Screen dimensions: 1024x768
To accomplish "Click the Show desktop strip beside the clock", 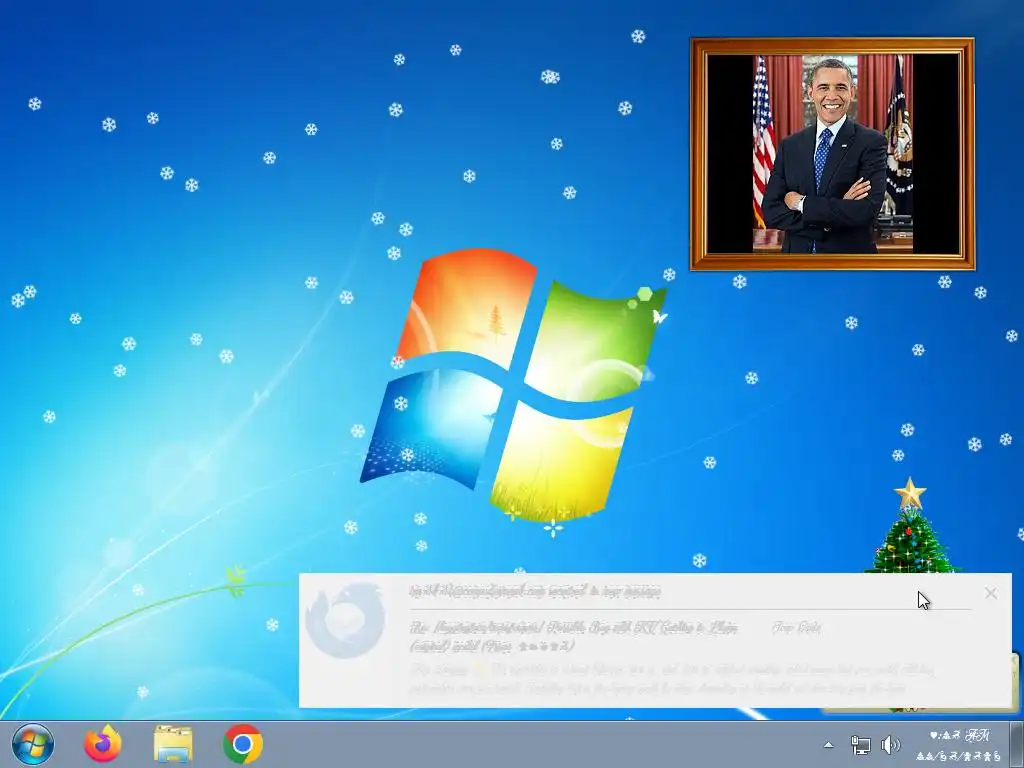I will tap(1017, 744).
